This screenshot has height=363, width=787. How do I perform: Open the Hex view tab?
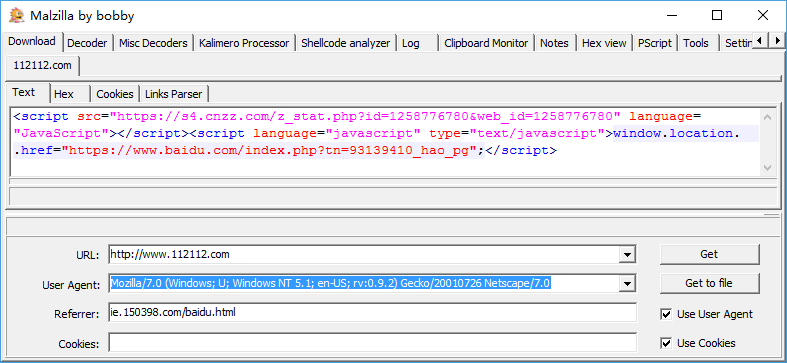[x=604, y=43]
